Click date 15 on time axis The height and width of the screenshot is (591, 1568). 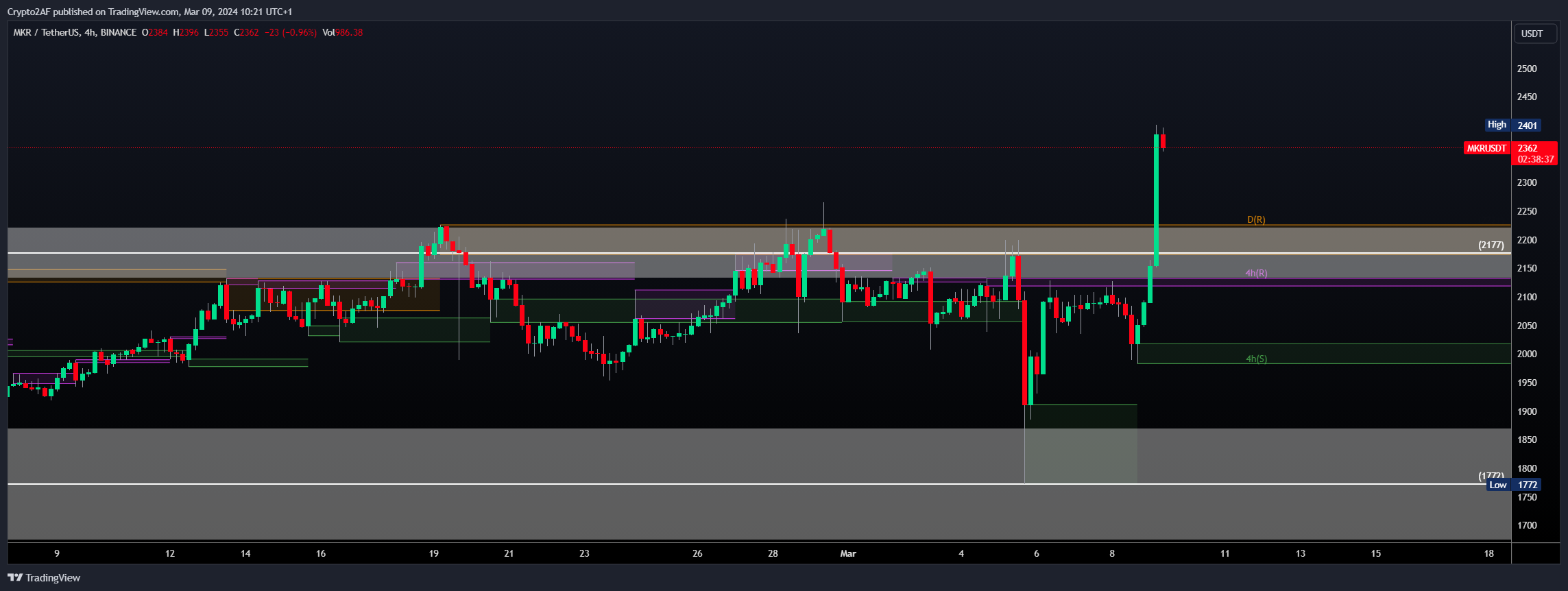pos(1376,554)
